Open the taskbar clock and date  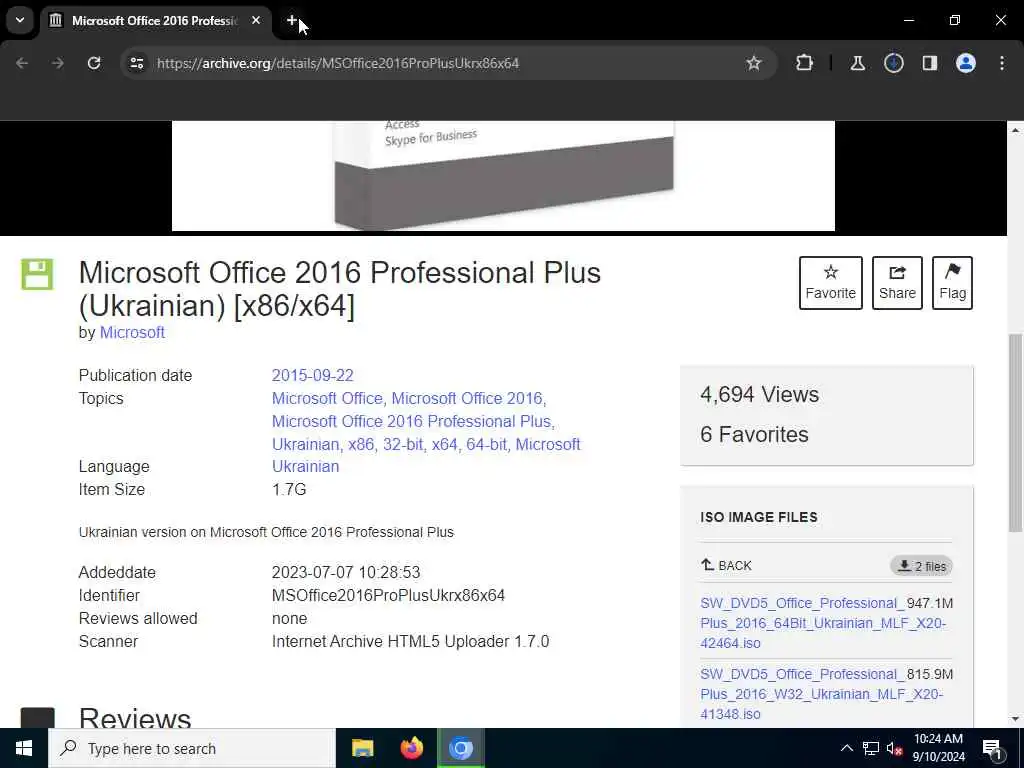(x=938, y=748)
